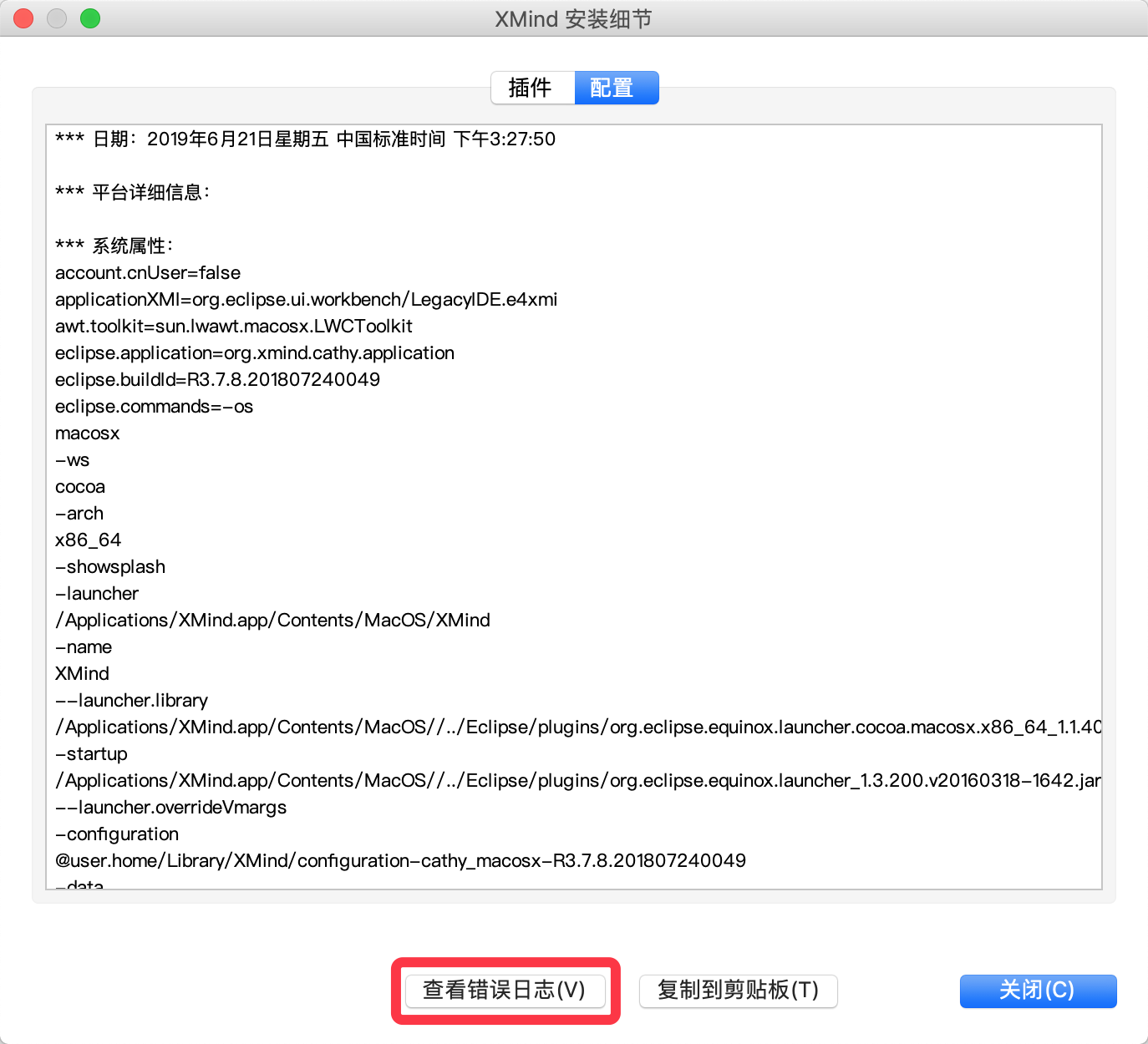Click the eclipse.commands=-os line
Image resolution: width=1148 pixels, height=1044 pixels.
point(154,407)
